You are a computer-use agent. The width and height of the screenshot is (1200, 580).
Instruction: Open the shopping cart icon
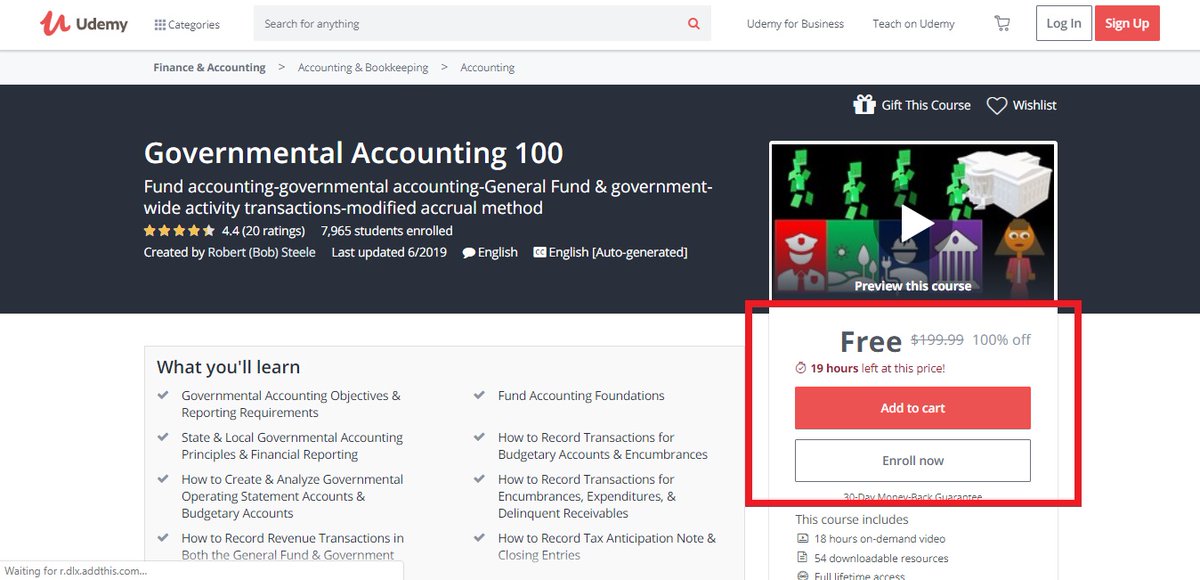(x=1002, y=24)
